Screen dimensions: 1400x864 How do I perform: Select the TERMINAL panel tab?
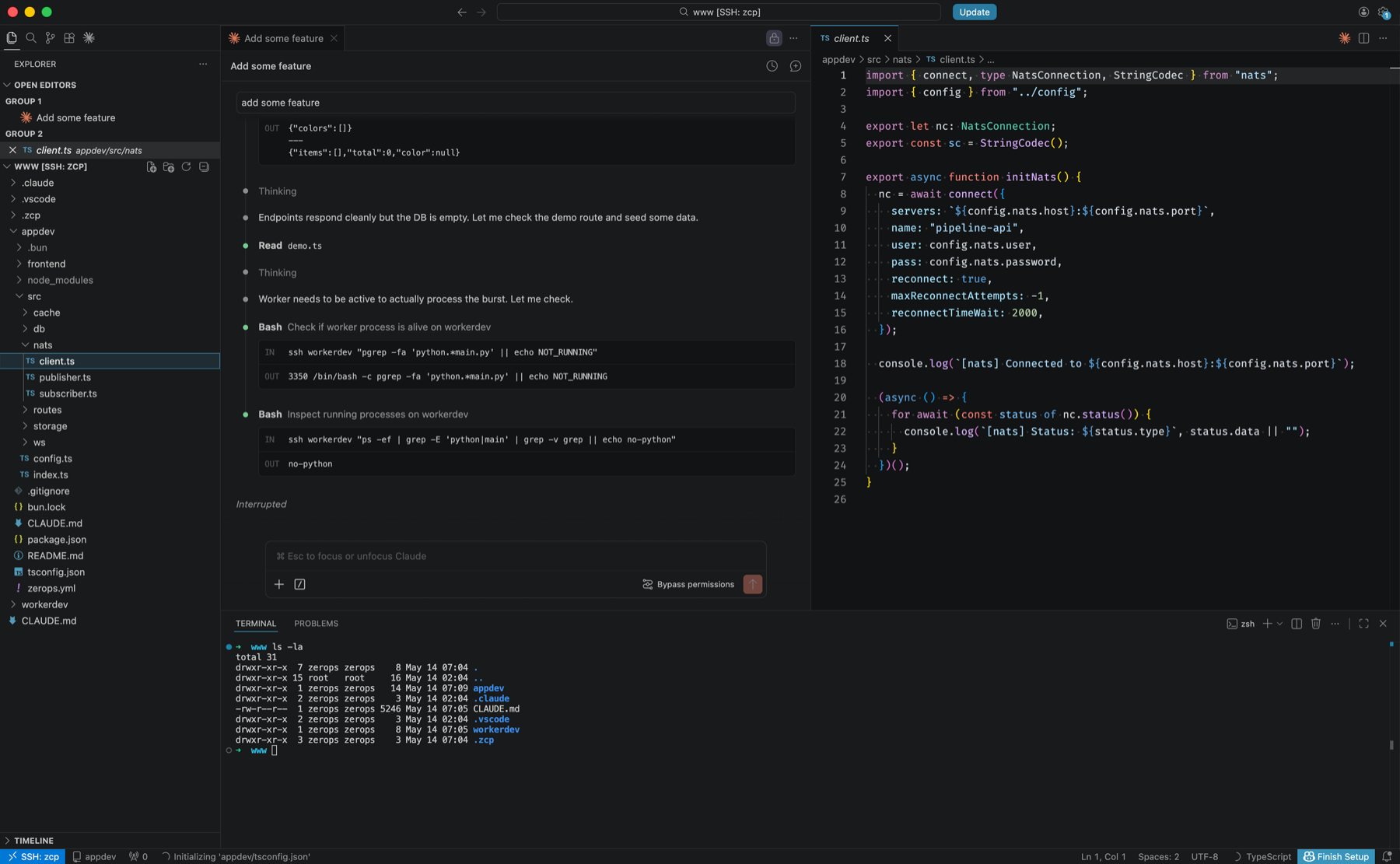(x=256, y=624)
